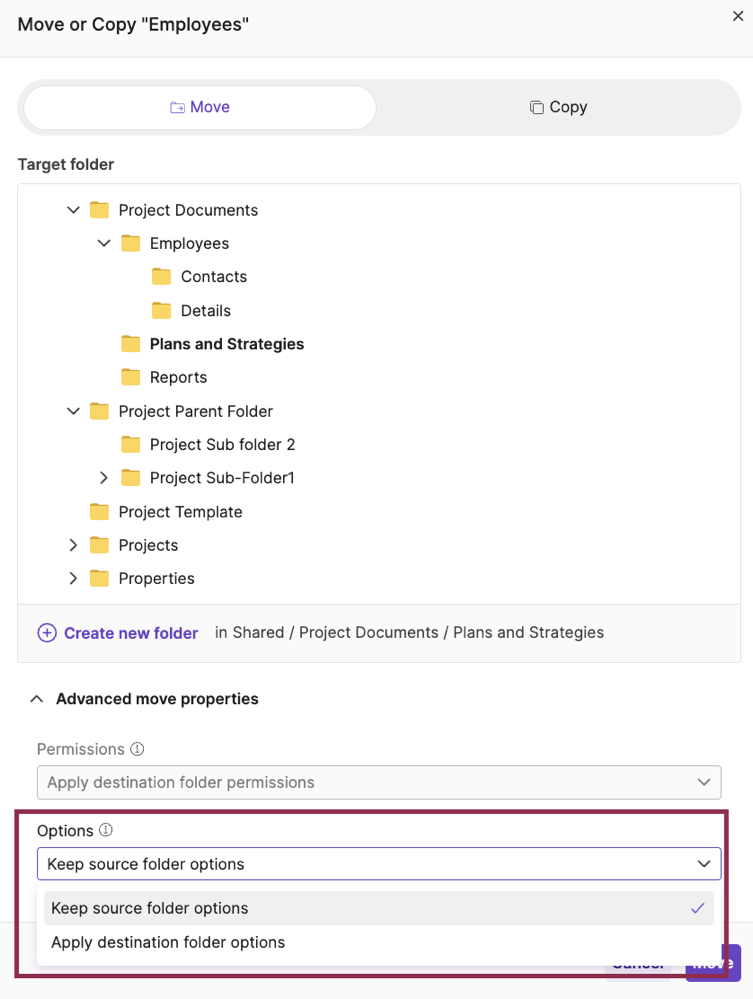Click the Project Template folder icon
Screen dimensions: 753x999
point(99,512)
